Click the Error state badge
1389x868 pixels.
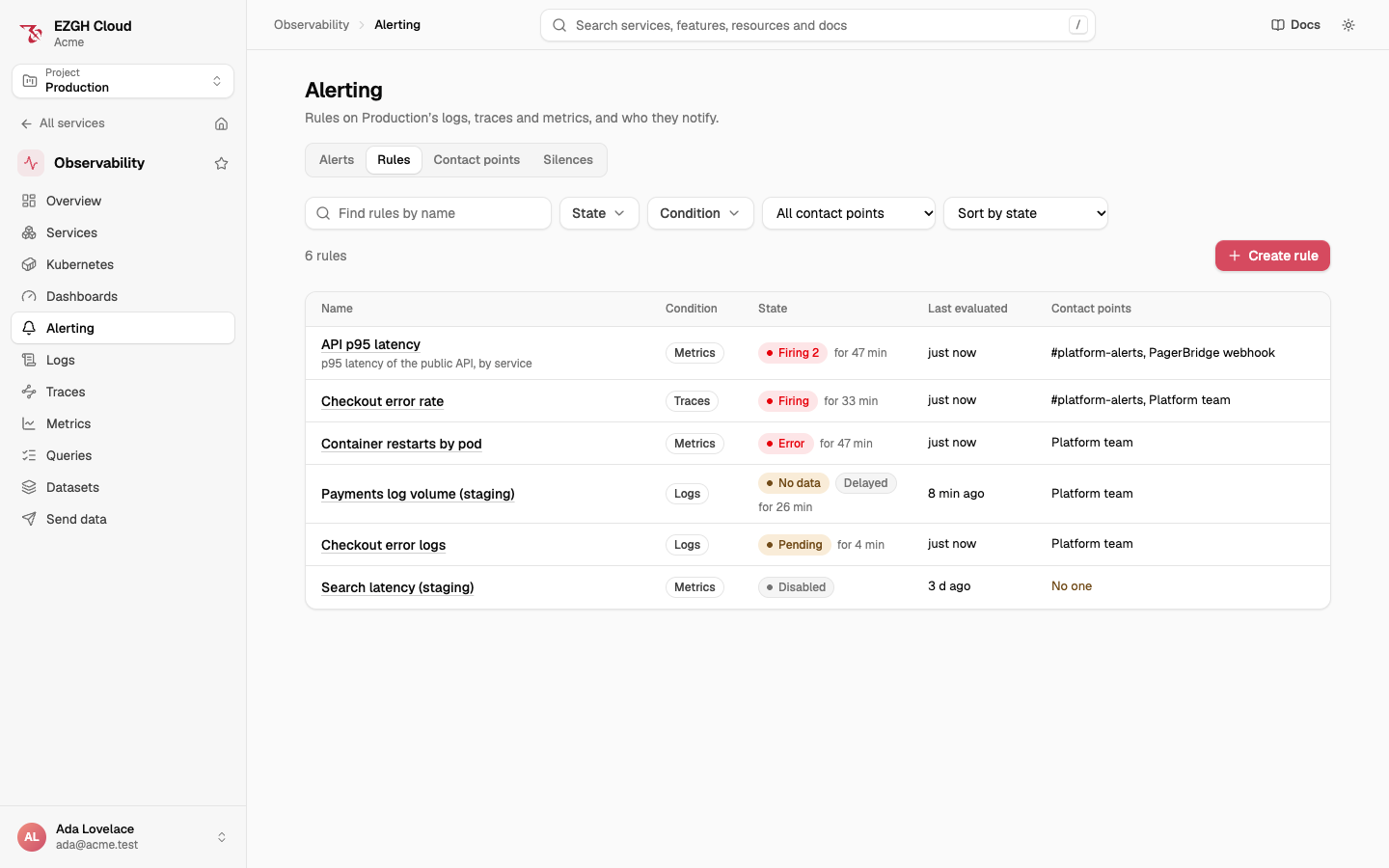pyautogui.click(x=785, y=444)
